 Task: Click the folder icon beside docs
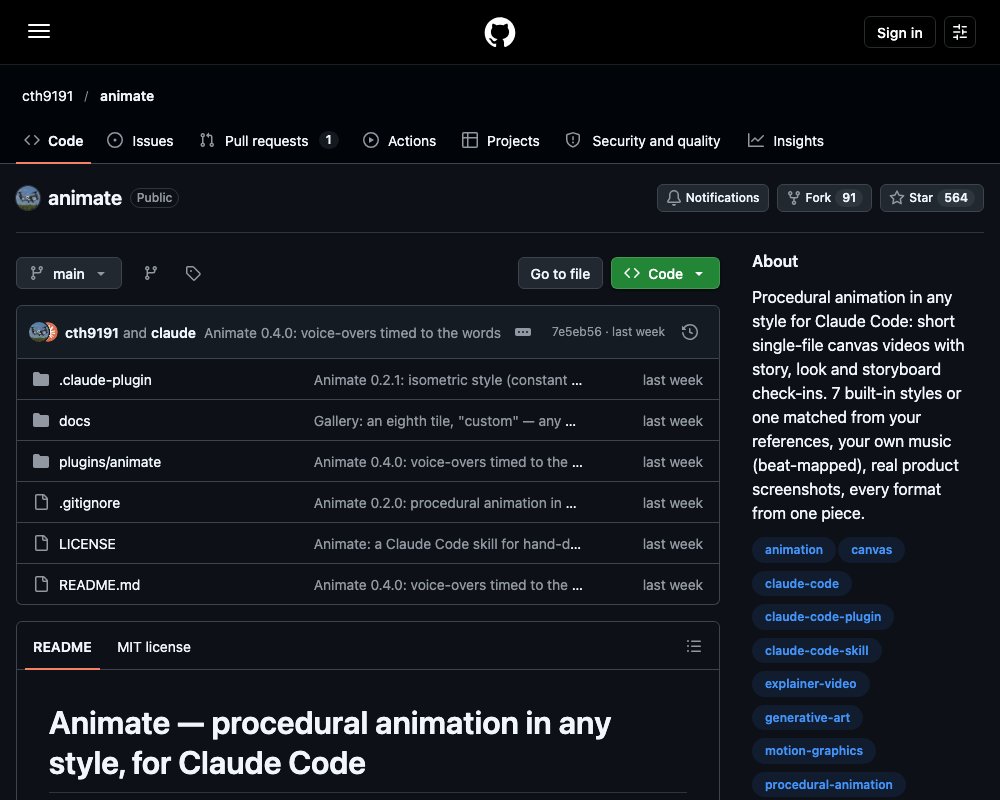41,420
